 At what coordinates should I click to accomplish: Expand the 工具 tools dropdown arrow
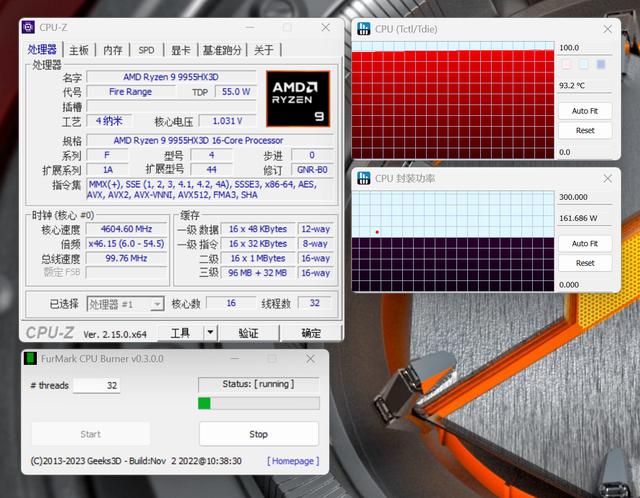(210, 333)
